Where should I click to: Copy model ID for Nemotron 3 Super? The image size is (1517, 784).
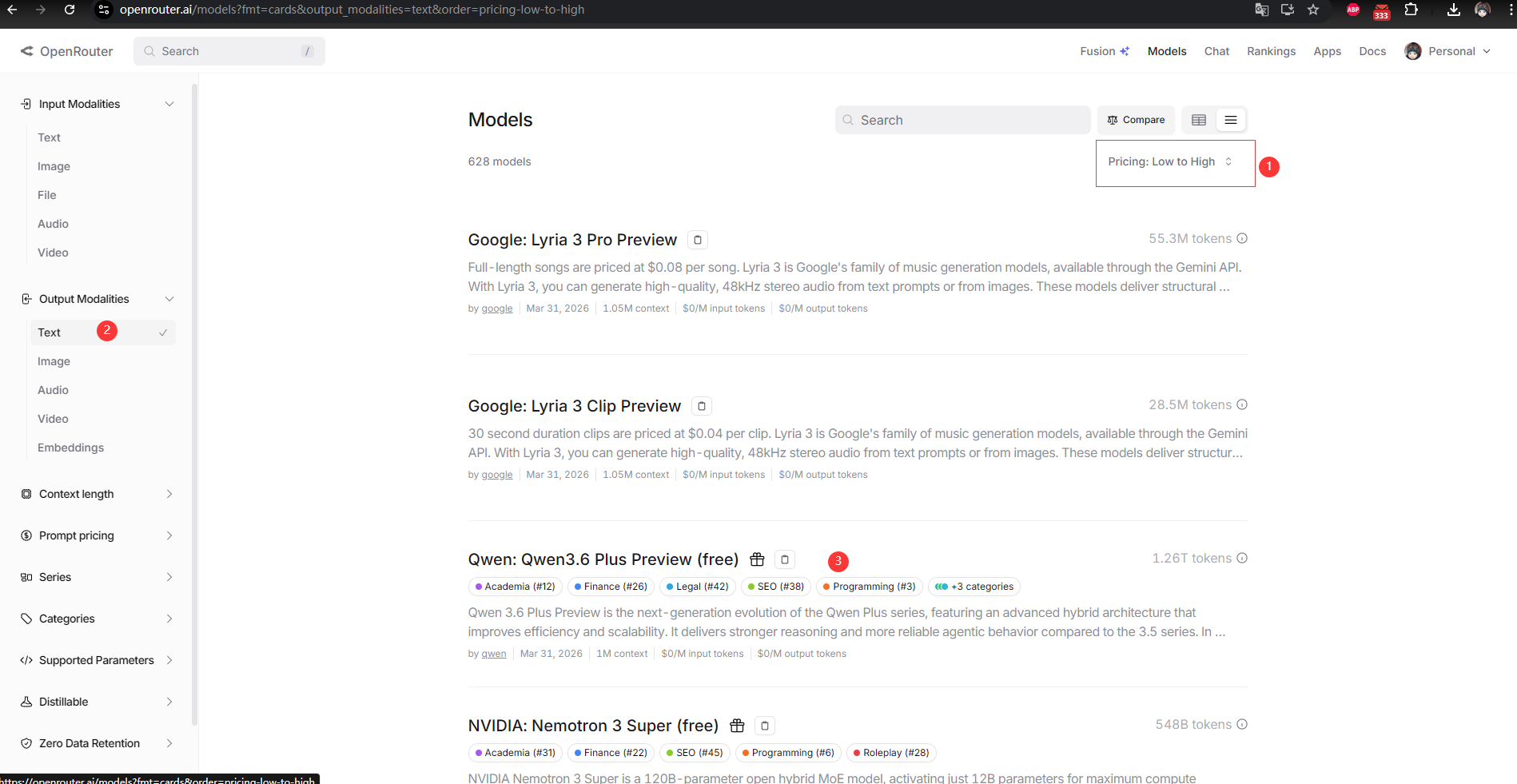(765, 726)
